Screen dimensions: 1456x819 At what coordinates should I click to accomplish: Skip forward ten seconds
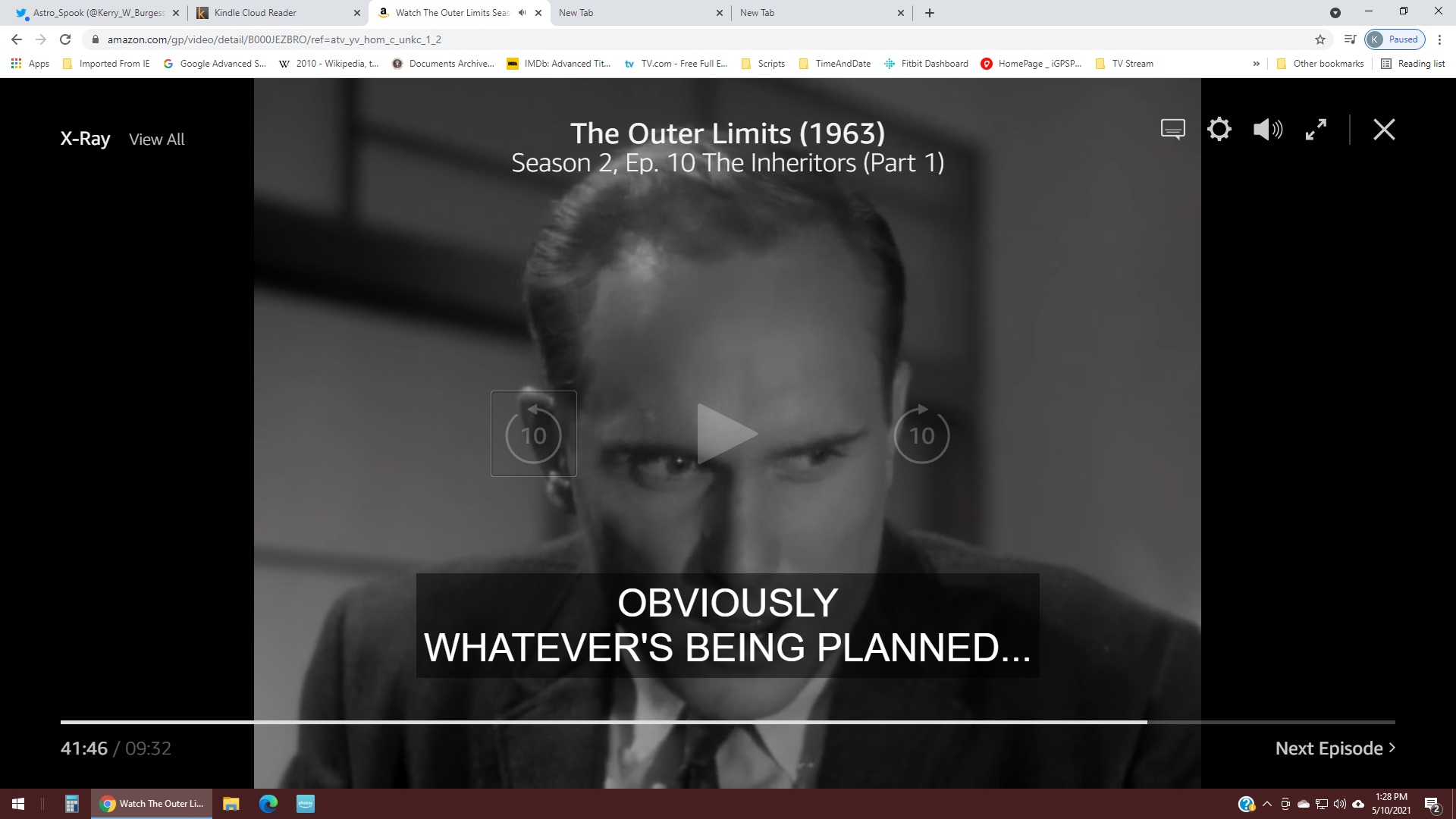[x=921, y=434]
